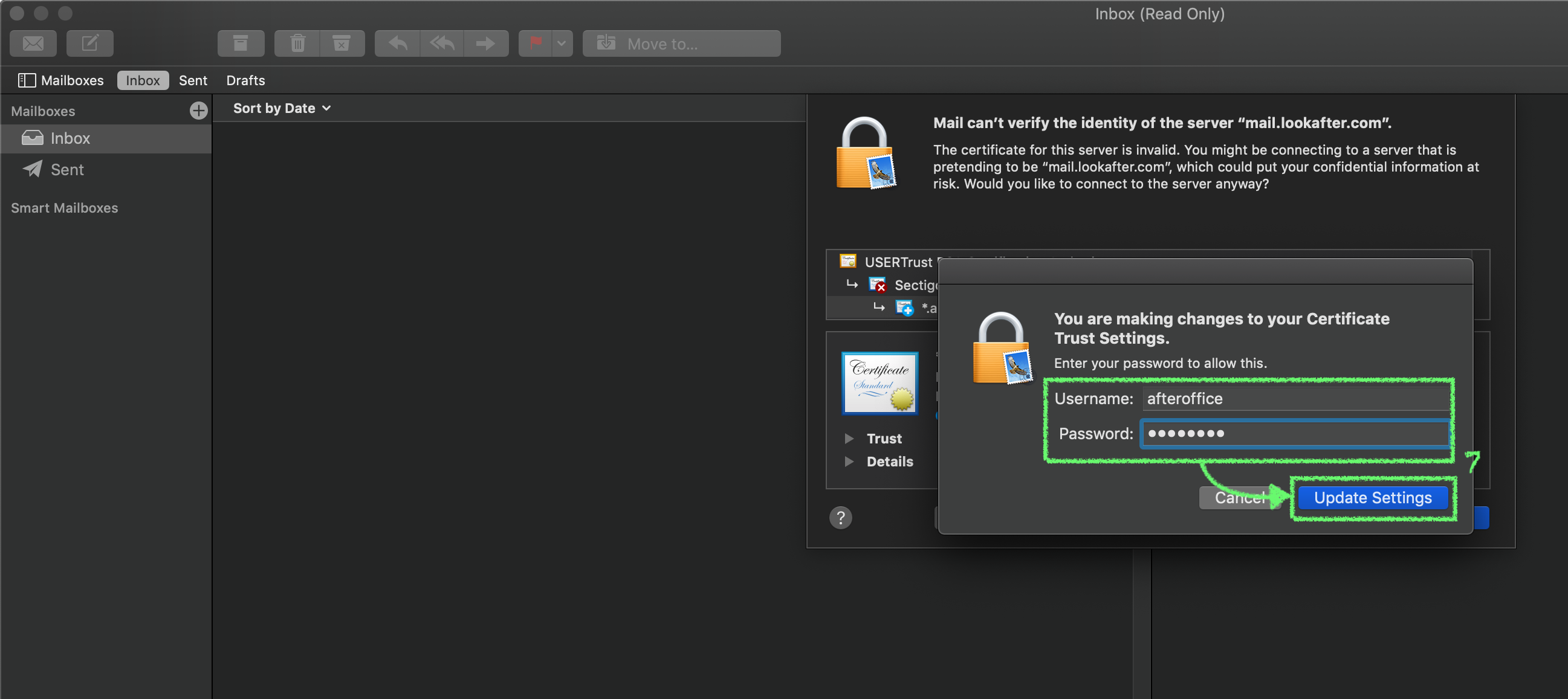Open the Sort by Date dropdown
This screenshot has height=699, width=1568.
281,108
